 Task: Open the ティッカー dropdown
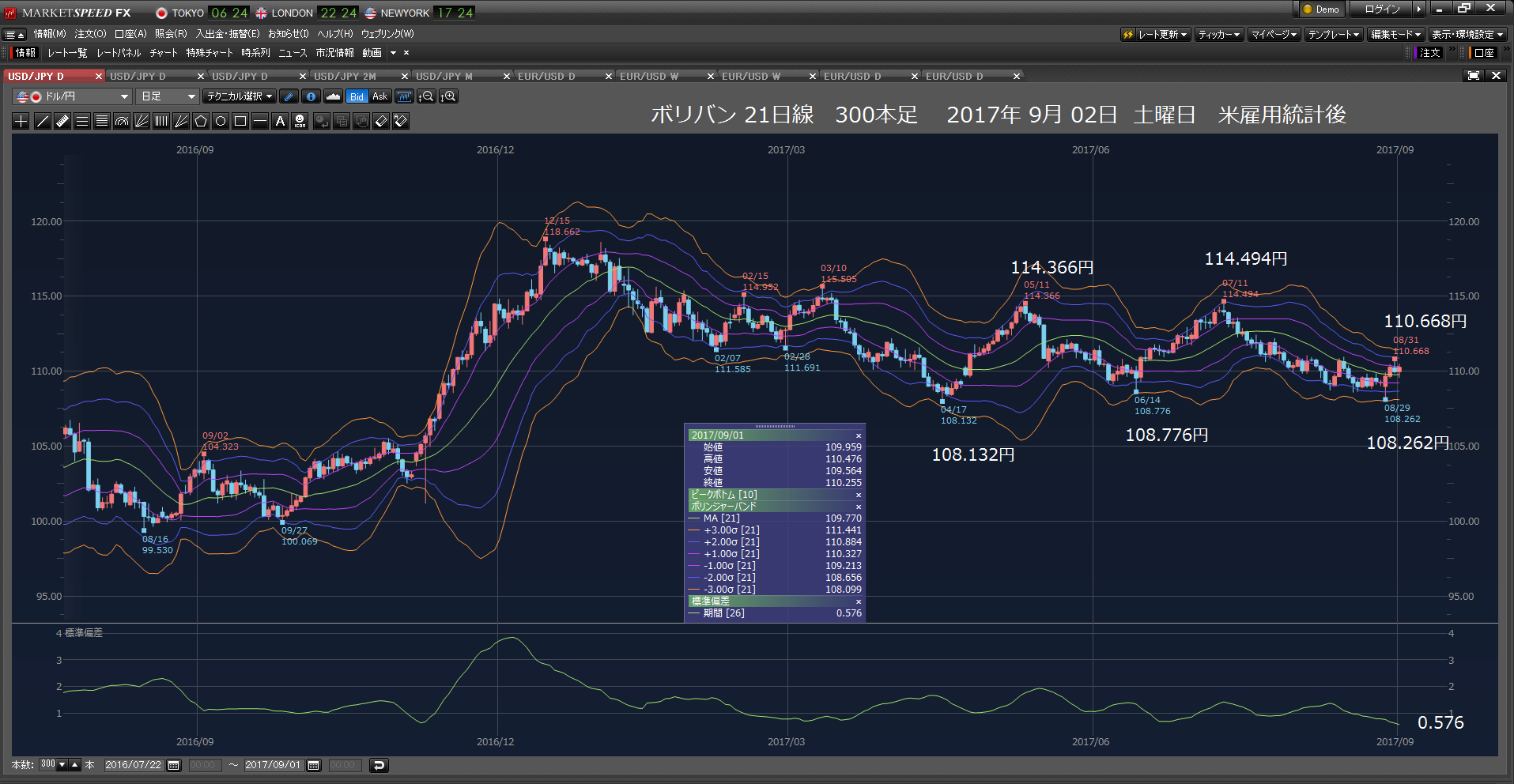[x=1219, y=35]
